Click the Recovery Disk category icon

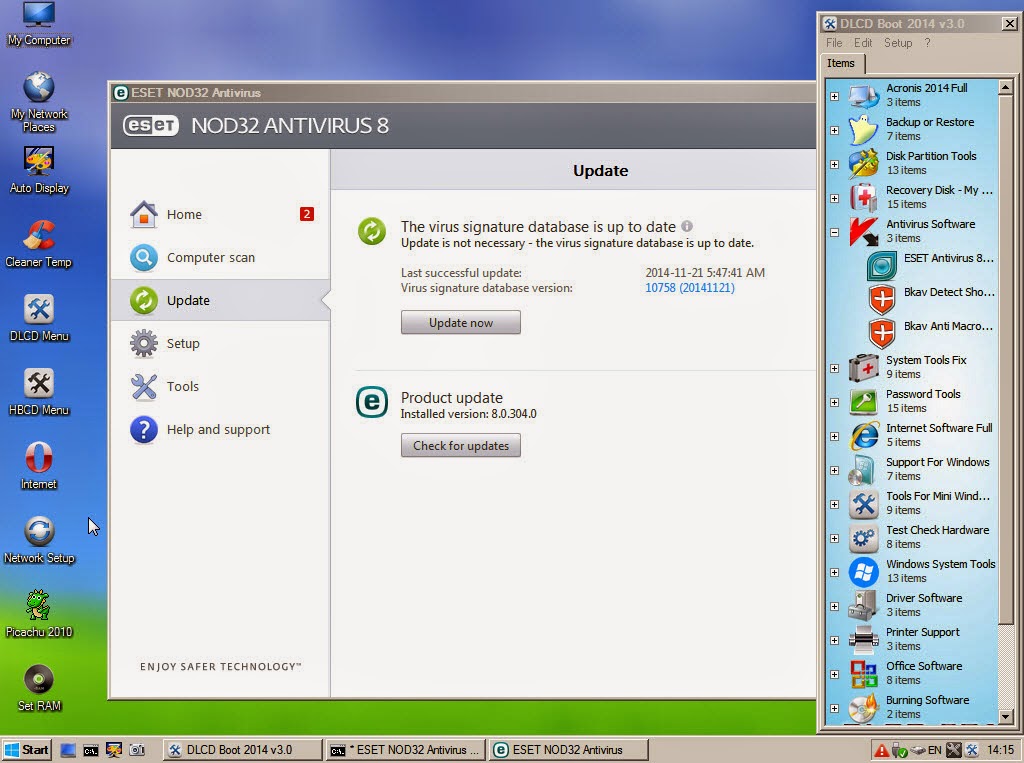[863, 198]
